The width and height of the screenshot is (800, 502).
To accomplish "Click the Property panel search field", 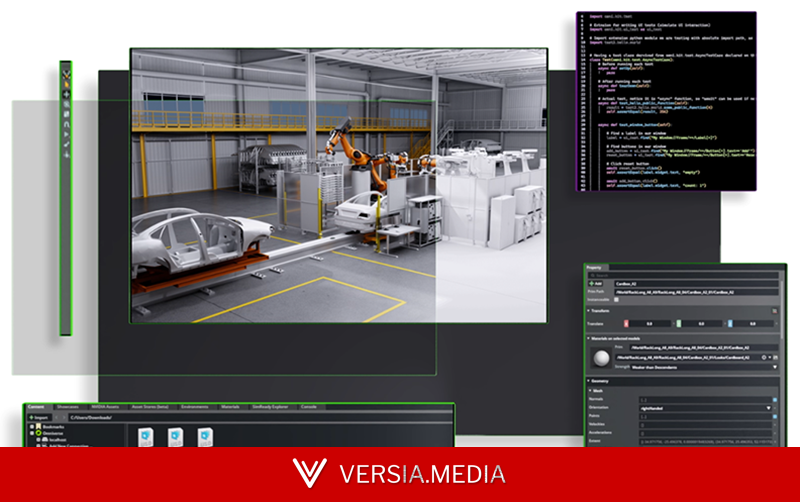I will (683, 275).
